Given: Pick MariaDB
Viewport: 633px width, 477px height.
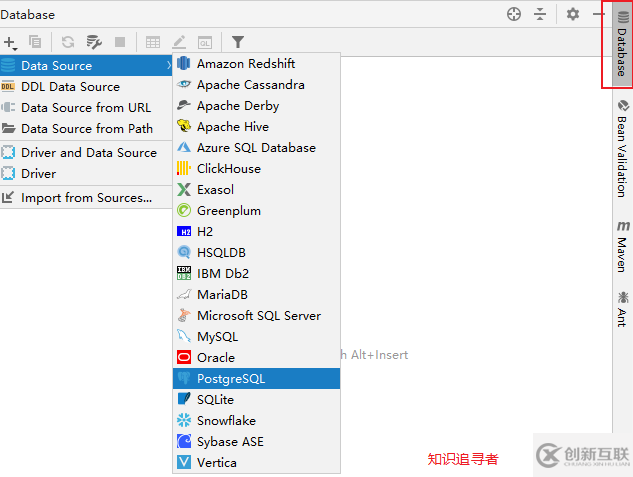Looking at the screenshot, I should pos(256,295).
